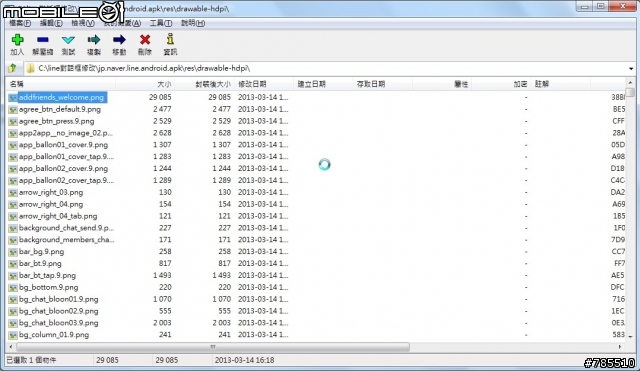Run the Test (測試) checkmark tool
This screenshot has height=371, width=640.
coord(68,40)
